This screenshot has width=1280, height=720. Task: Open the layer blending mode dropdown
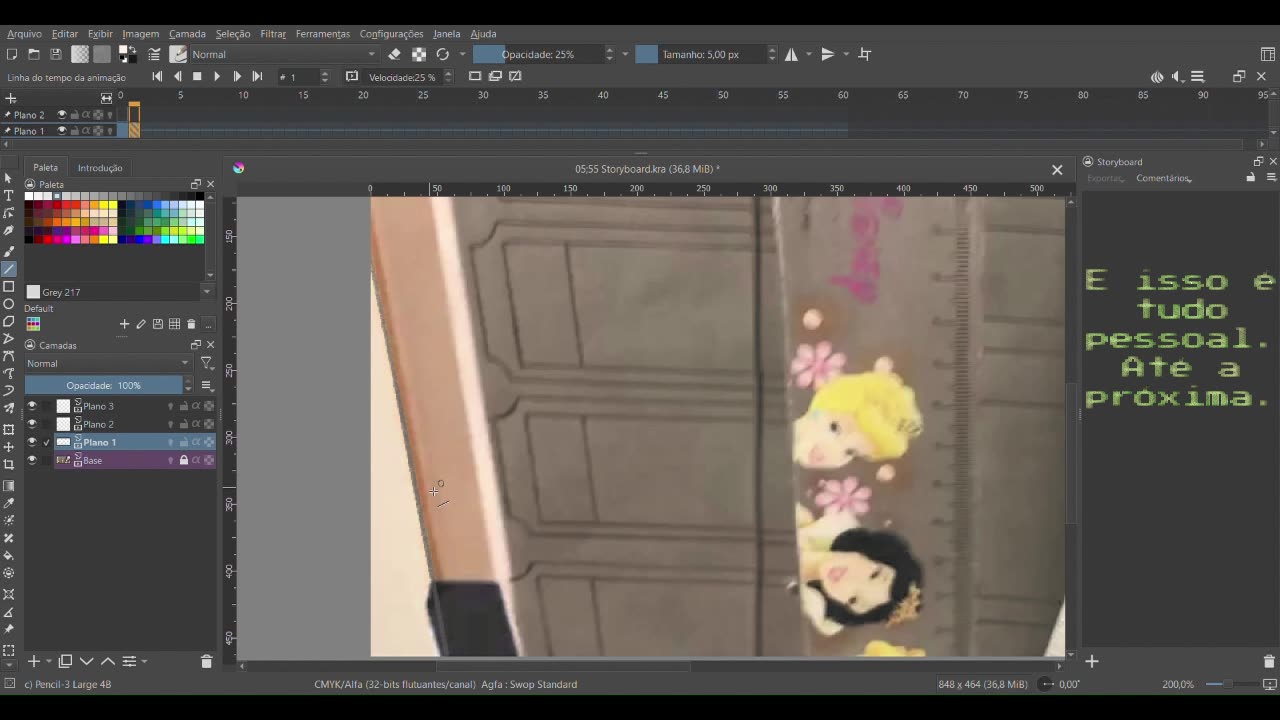(x=107, y=363)
